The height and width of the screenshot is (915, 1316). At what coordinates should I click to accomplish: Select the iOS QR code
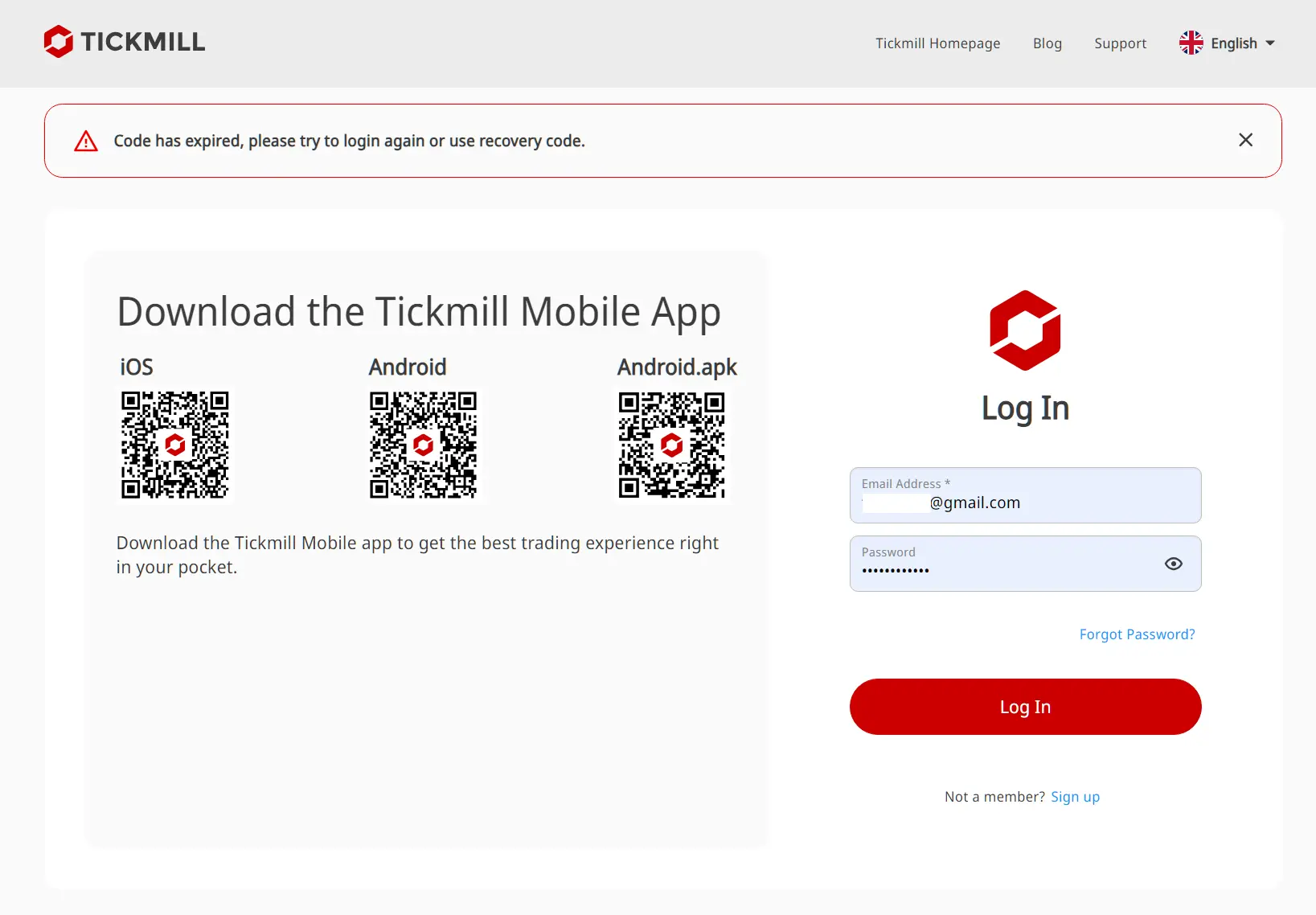(175, 445)
